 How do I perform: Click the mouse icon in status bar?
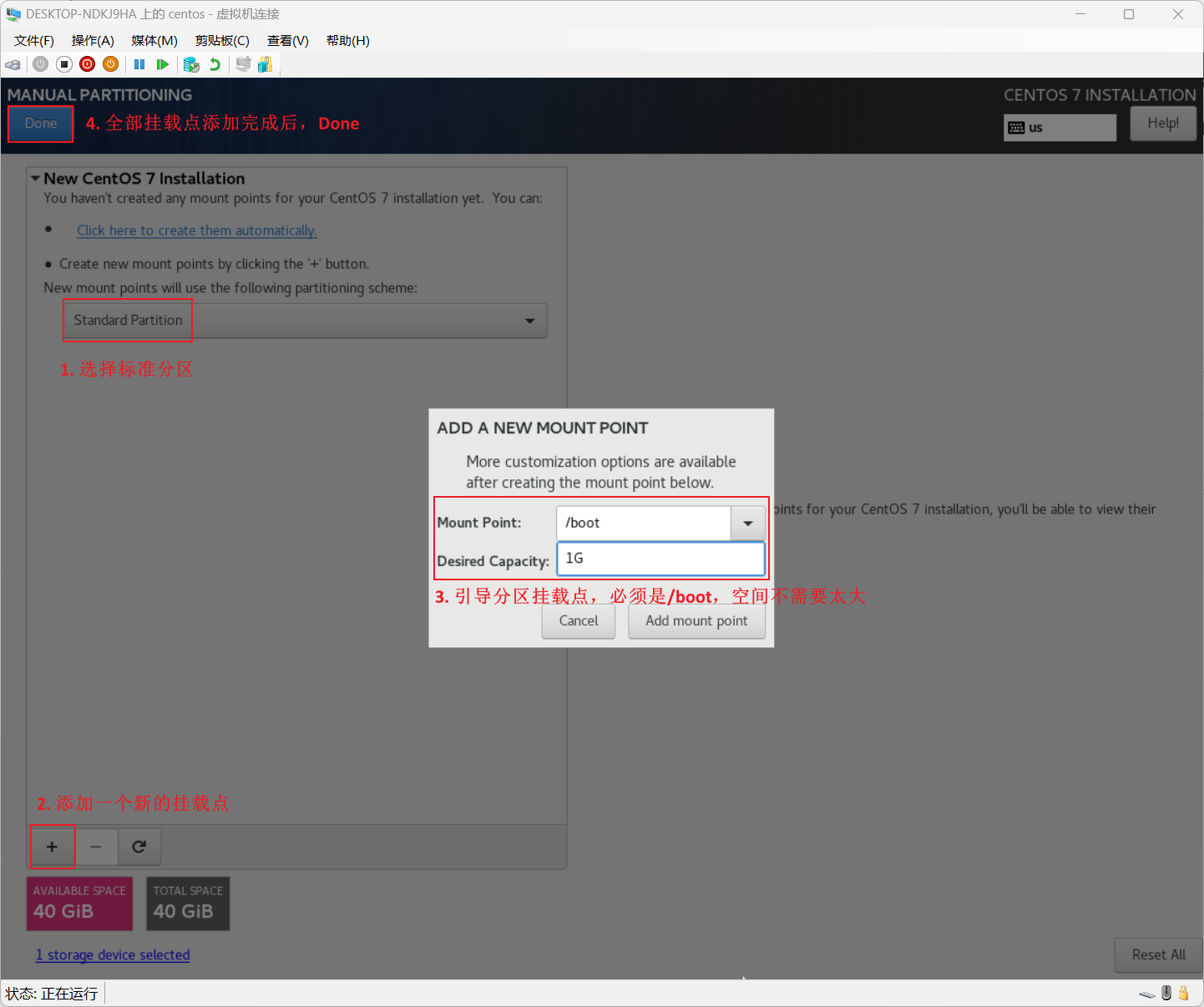(x=1166, y=993)
